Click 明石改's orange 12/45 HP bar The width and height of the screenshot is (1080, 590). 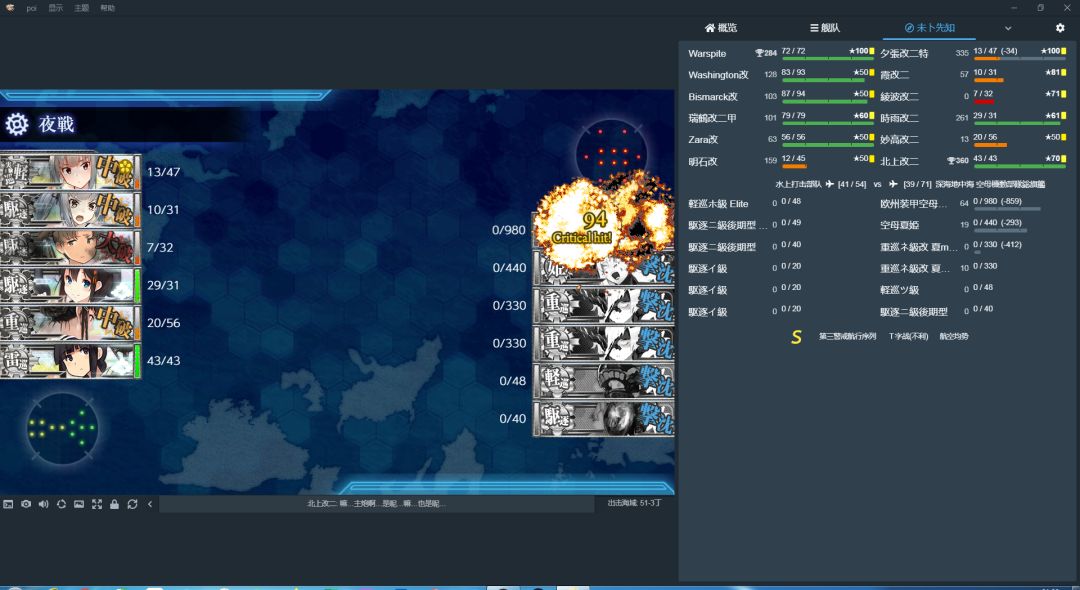793,167
